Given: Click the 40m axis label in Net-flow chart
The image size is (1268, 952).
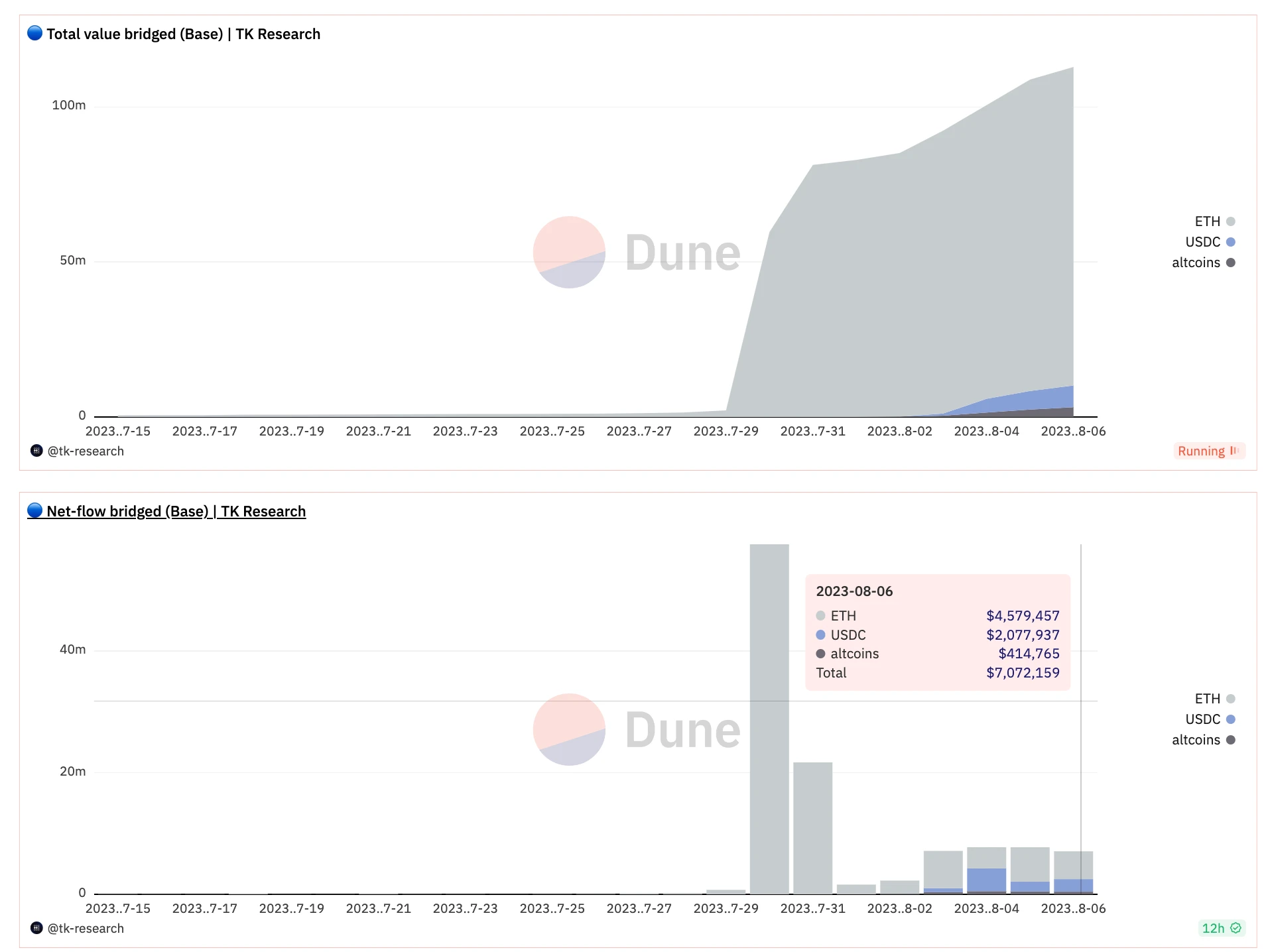Looking at the screenshot, I should pos(73,650).
